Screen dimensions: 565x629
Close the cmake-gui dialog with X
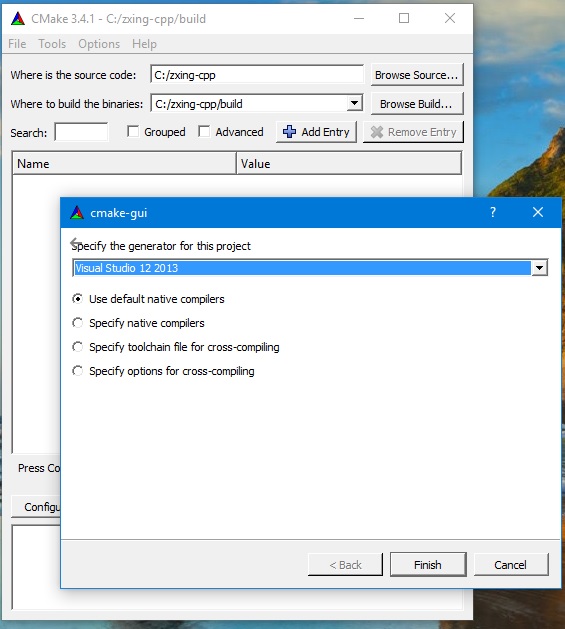click(x=538, y=212)
